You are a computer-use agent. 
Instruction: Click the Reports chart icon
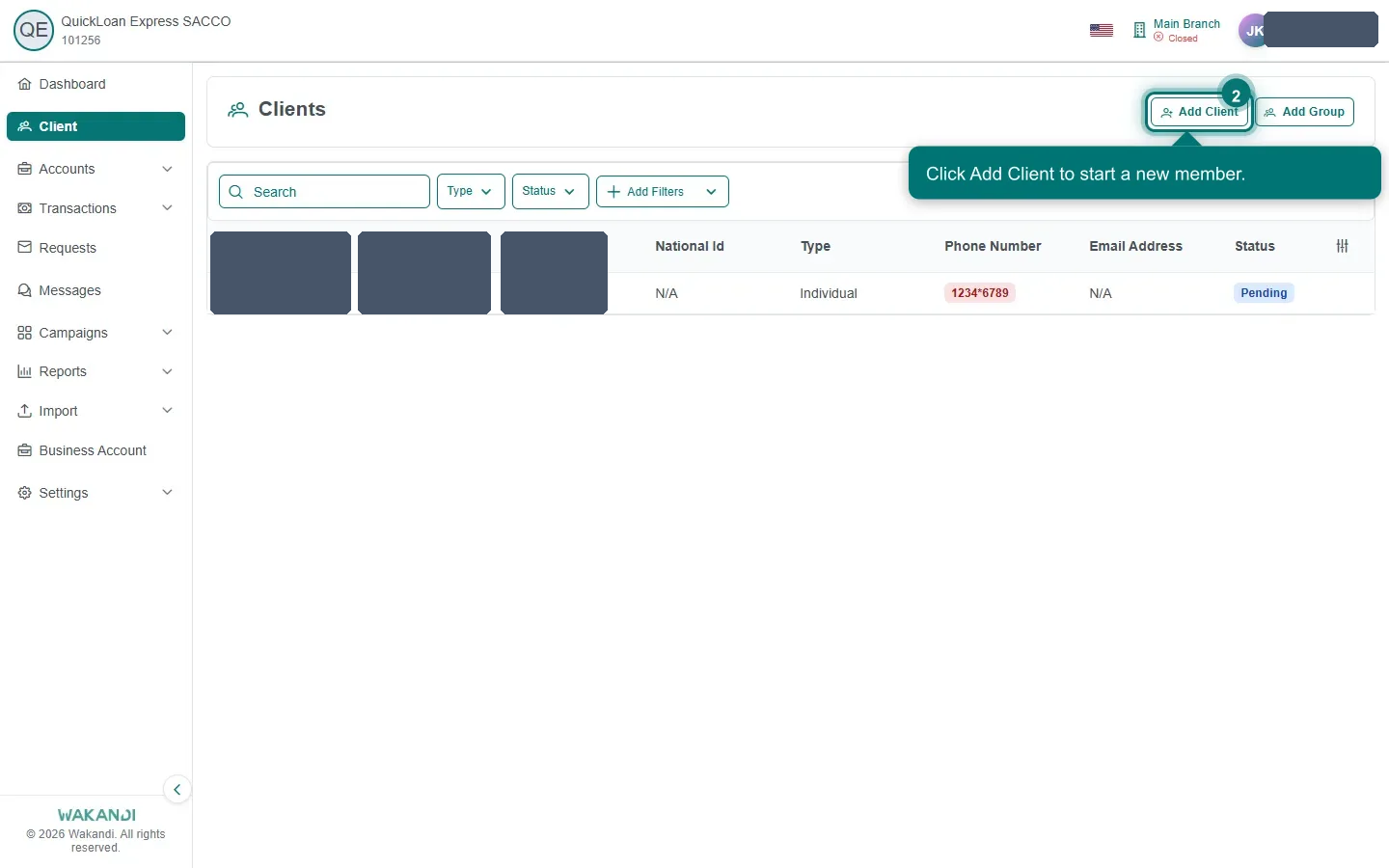(x=25, y=371)
